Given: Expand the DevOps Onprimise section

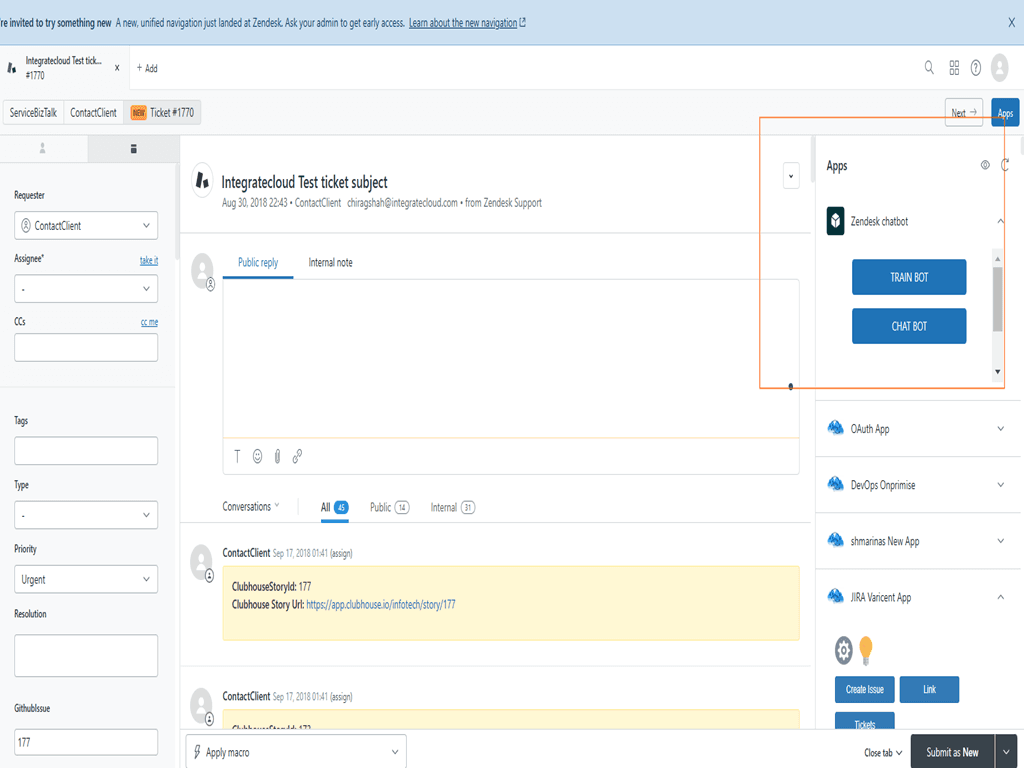Looking at the screenshot, I should [x=1000, y=485].
